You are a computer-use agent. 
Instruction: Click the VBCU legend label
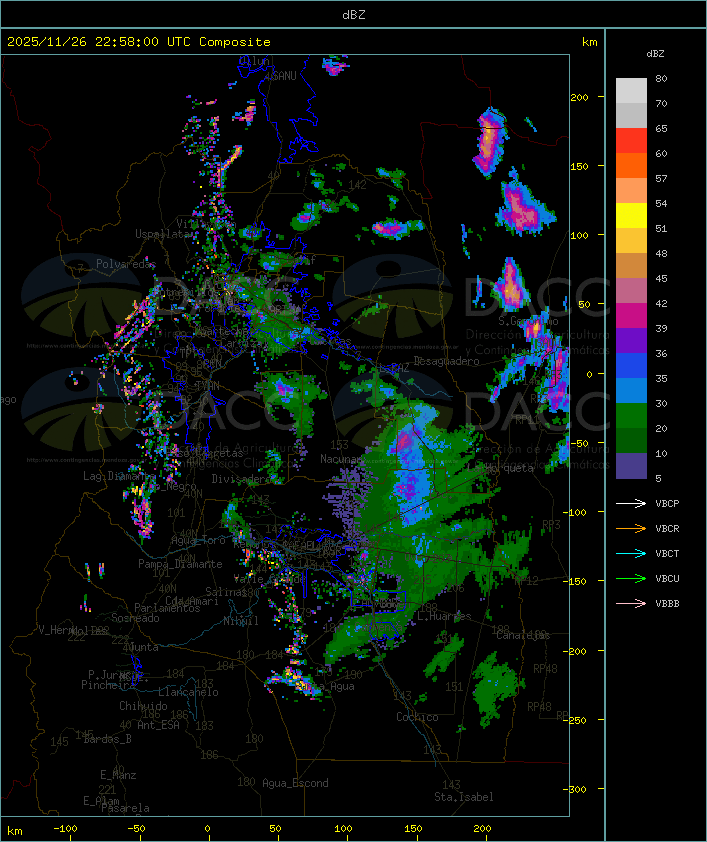pyautogui.click(x=667, y=578)
